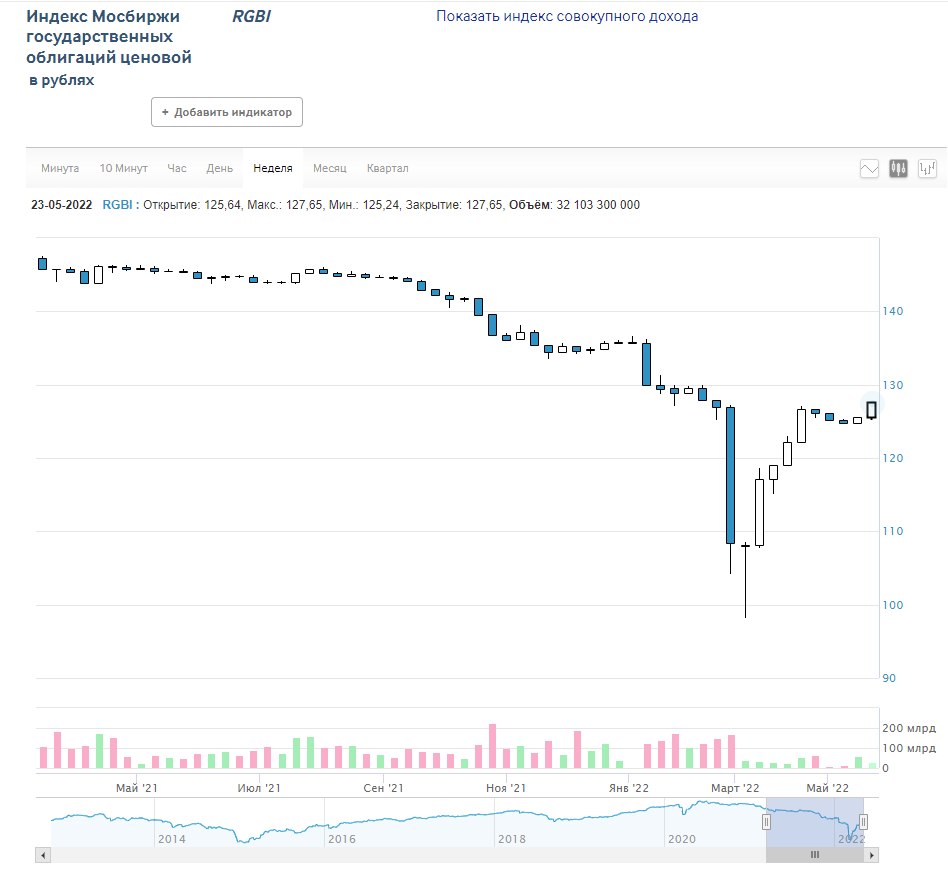948x888 pixels.
Task: Click the 2018 label in navigator
Action: click(x=511, y=839)
